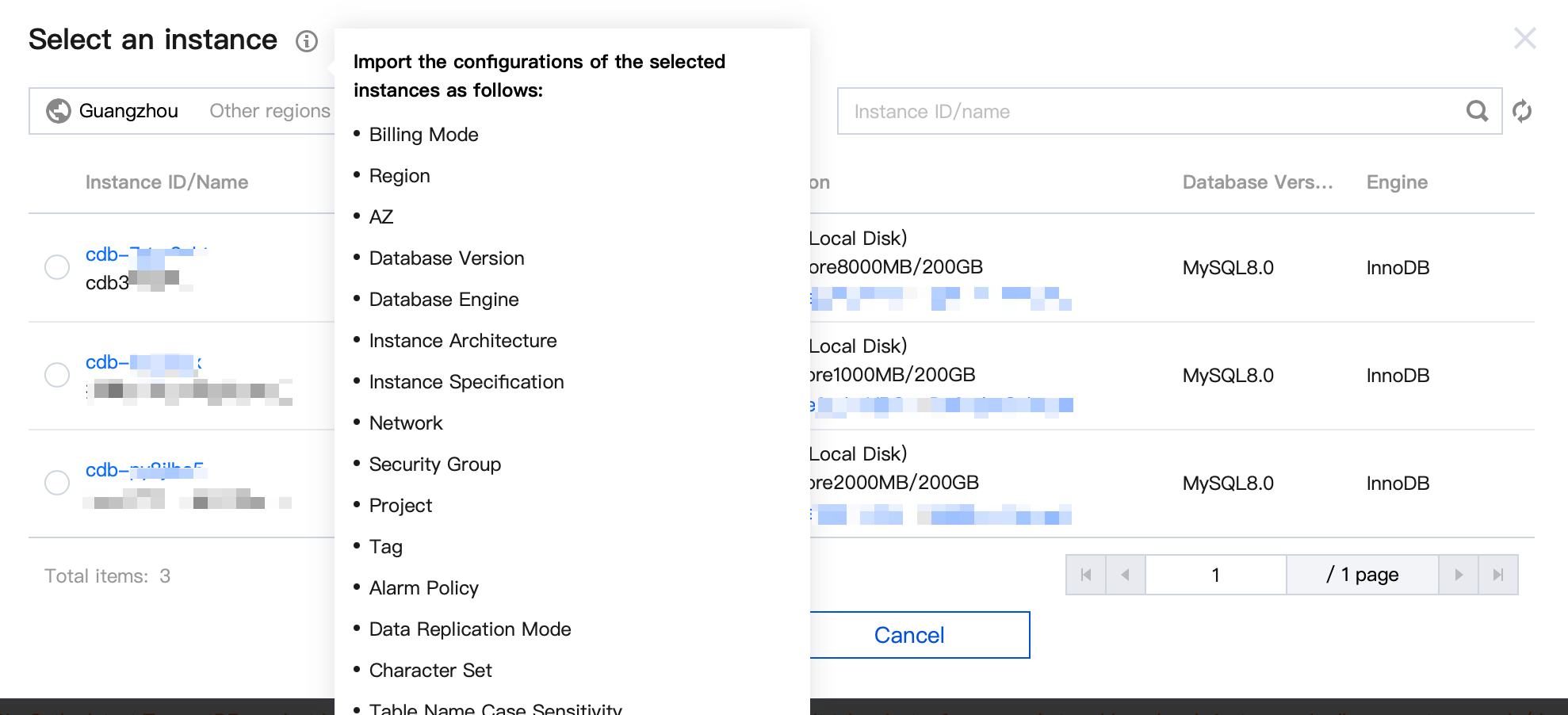Go to first page arrow
Screen dimensions: 1568x715
[1086, 575]
